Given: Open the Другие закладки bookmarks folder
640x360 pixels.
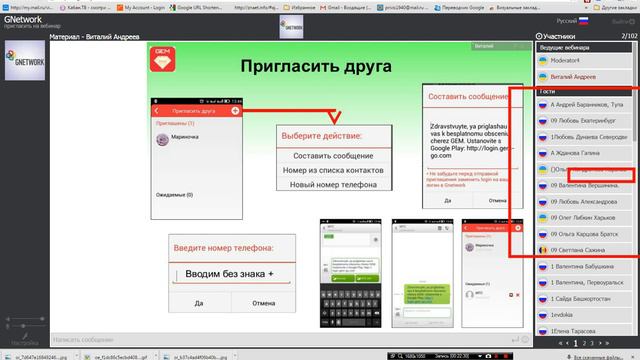Looking at the screenshot, I should click(x=614, y=7).
